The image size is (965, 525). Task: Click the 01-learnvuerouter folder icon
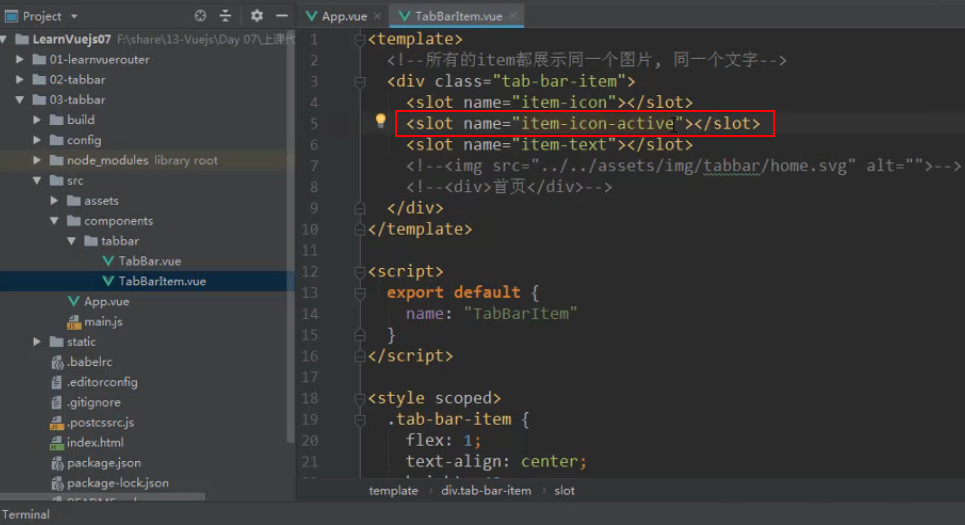(39, 60)
